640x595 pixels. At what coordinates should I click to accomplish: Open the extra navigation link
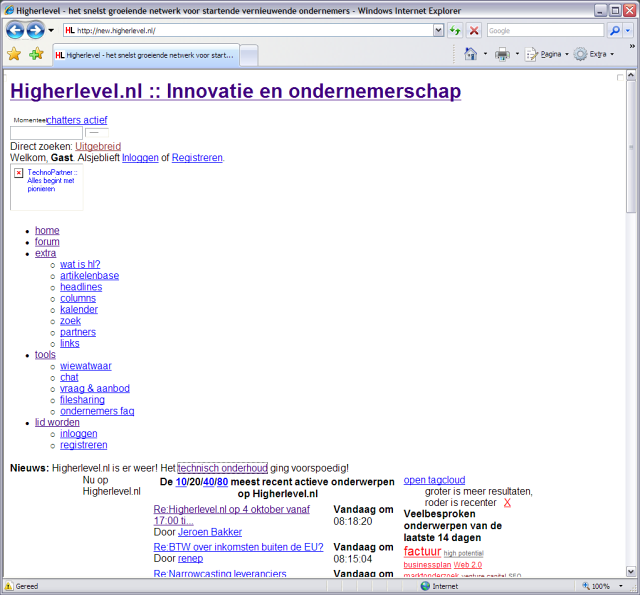45,253
